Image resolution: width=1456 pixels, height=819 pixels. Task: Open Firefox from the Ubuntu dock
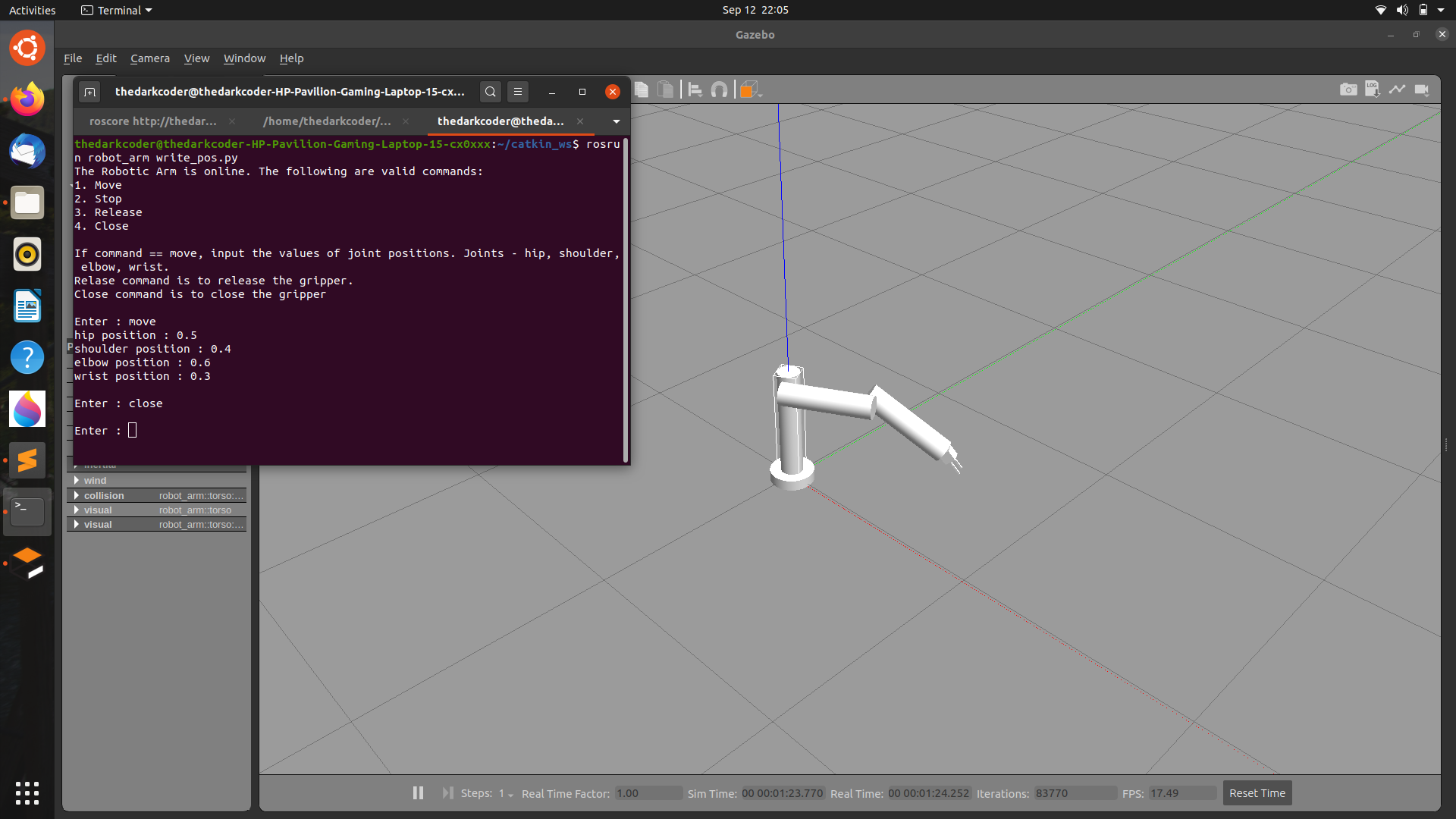(27, 99)
